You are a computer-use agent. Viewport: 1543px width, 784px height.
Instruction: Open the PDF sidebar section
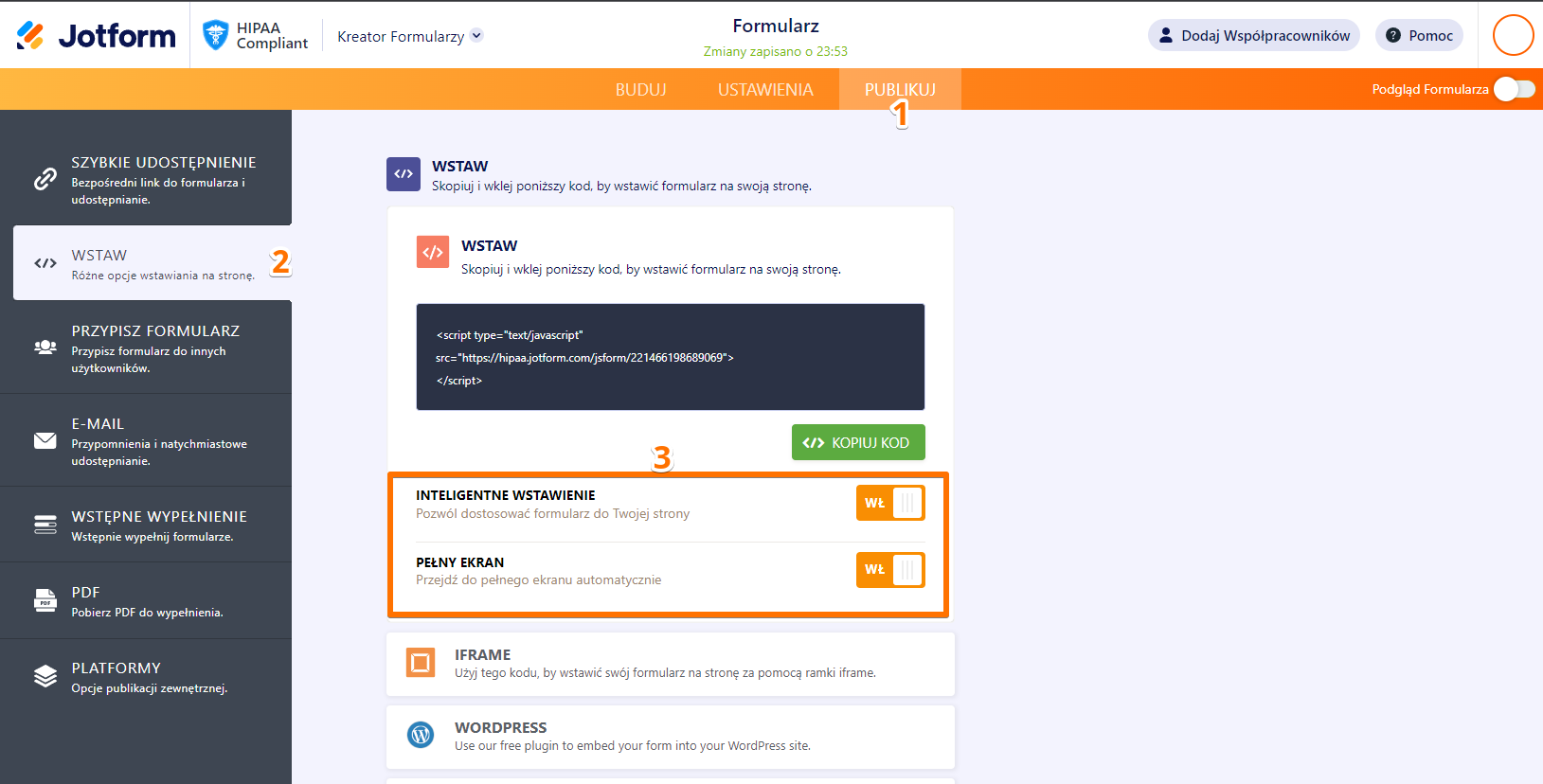[x=146, y=600]
